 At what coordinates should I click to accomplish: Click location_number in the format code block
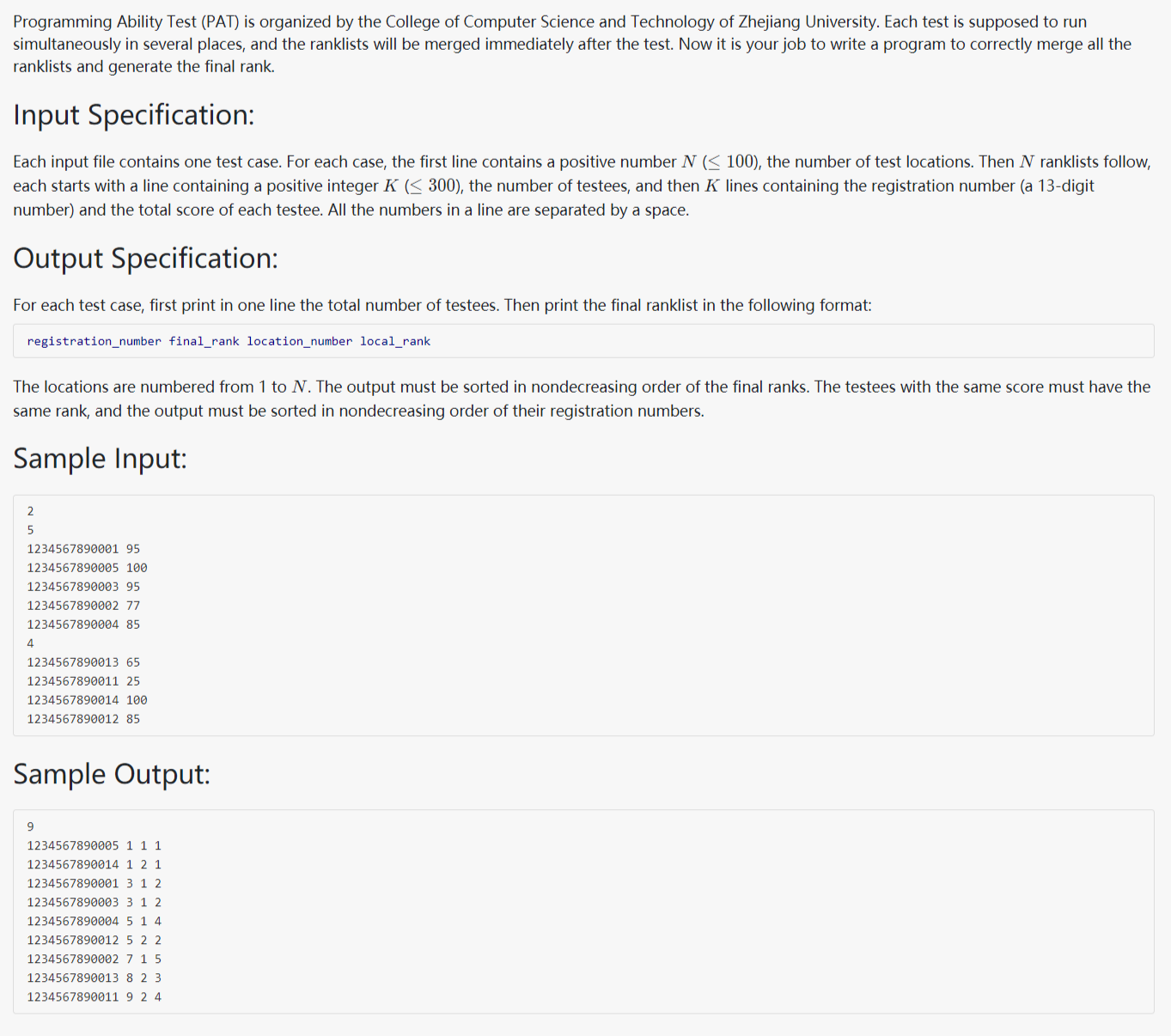[299, 341]
